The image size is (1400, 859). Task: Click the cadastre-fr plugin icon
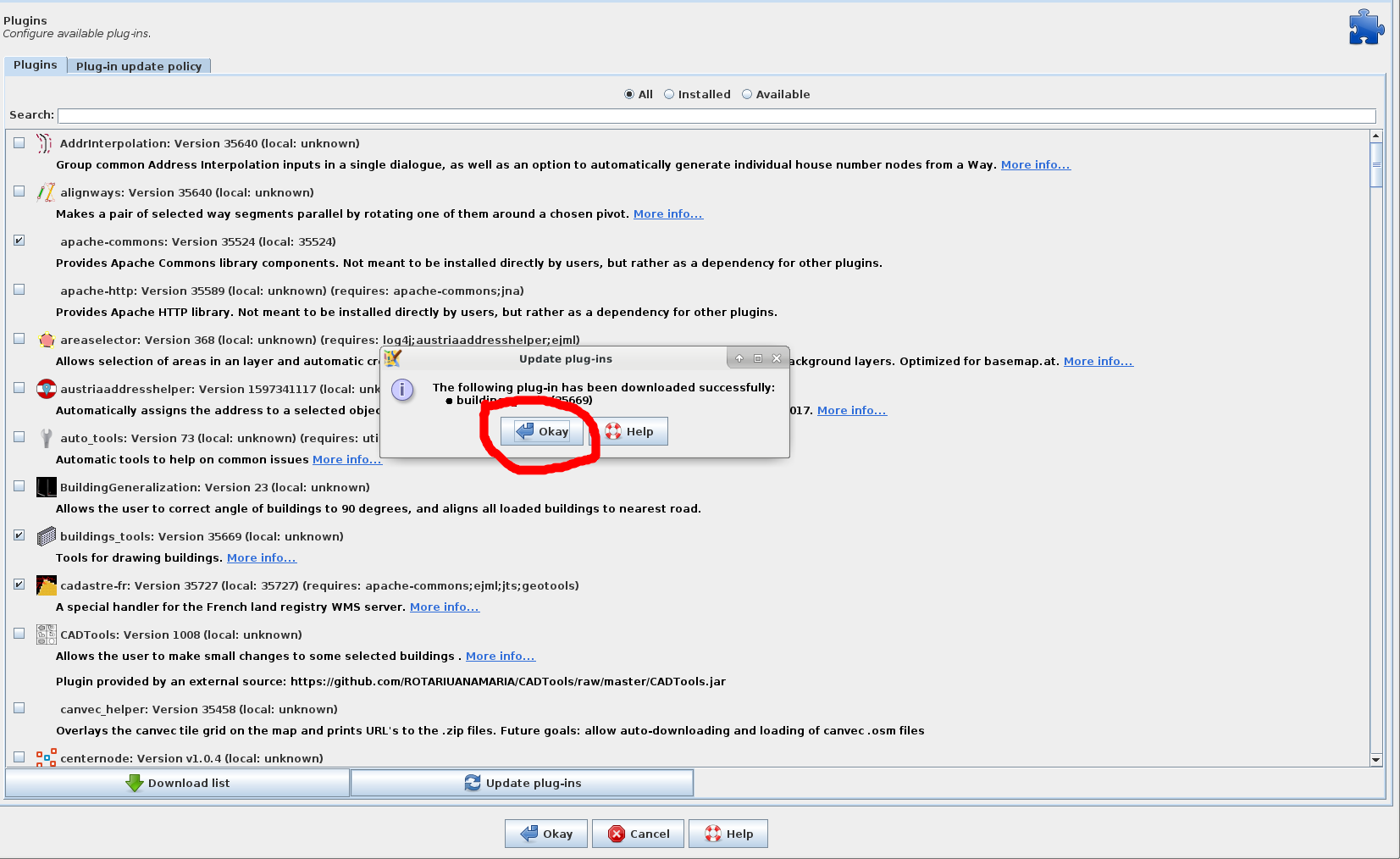click(47, 585)
